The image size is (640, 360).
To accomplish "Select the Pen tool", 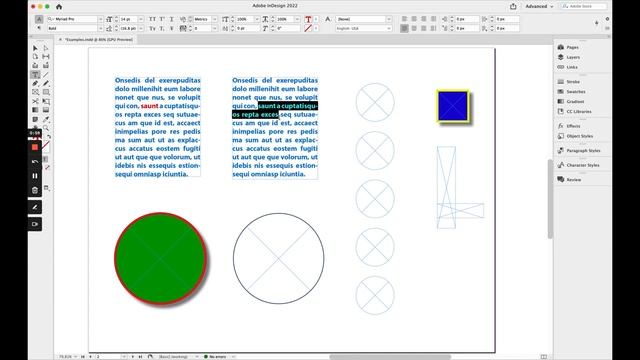I will pos(35,84).
